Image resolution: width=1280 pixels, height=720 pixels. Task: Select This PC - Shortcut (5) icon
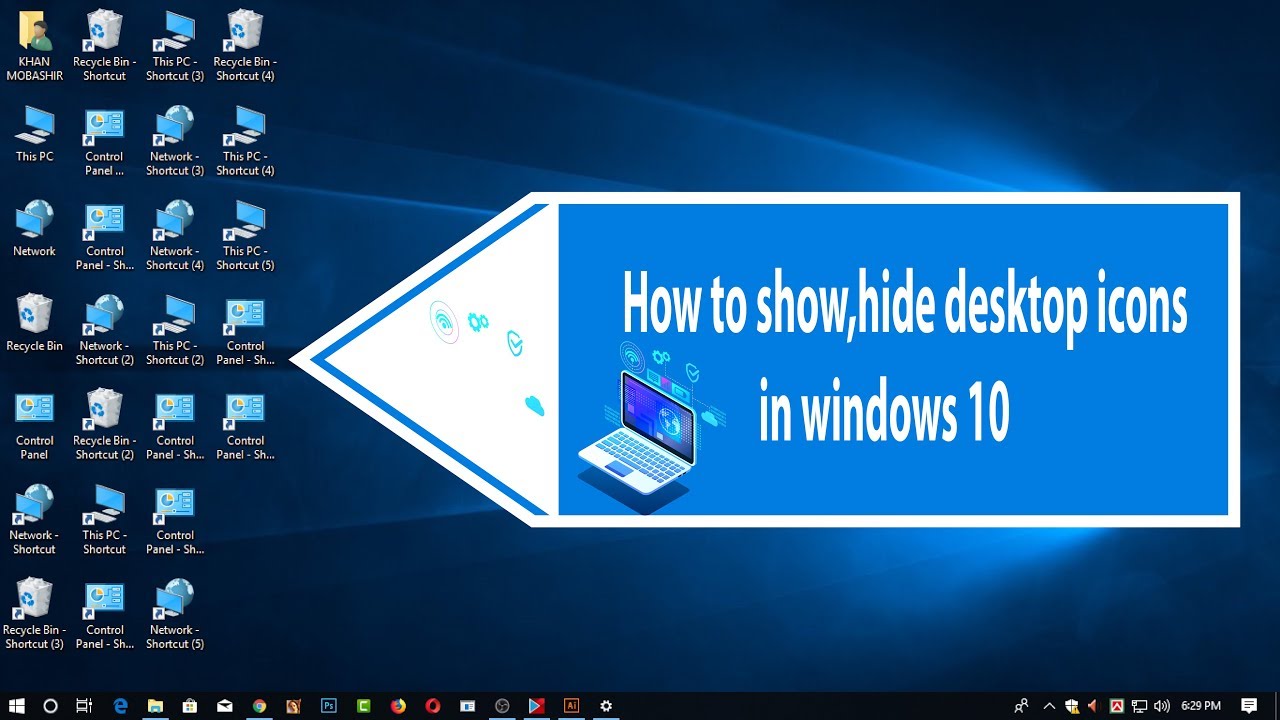pos(245,236)
